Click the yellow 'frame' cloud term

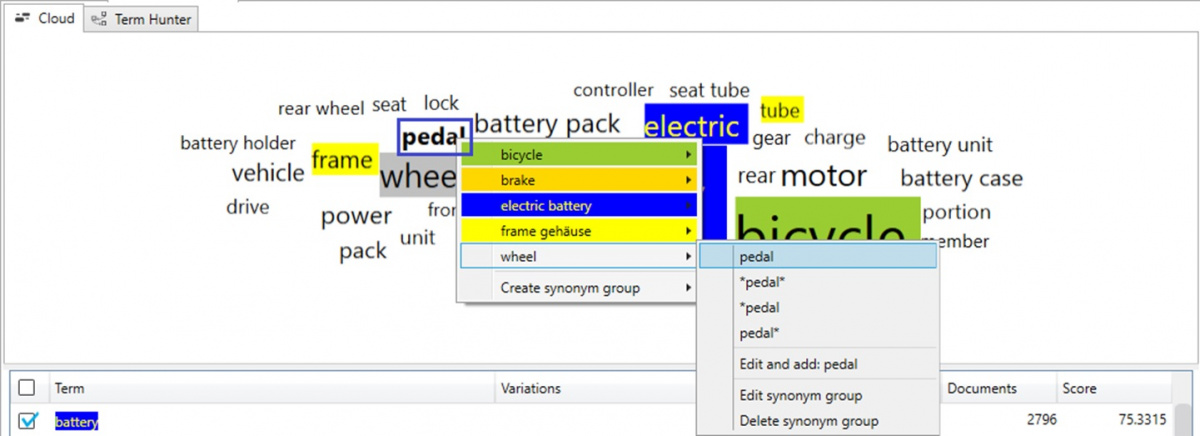342,160
